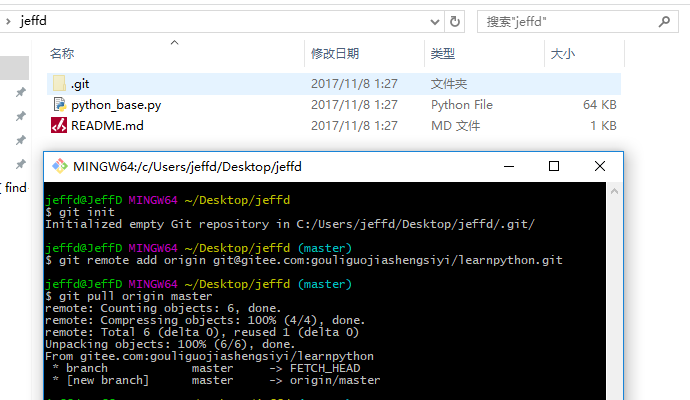Click the 64 KB size cell
The height and width of the screenshot is (400, 690).
(x=599, y=105)
